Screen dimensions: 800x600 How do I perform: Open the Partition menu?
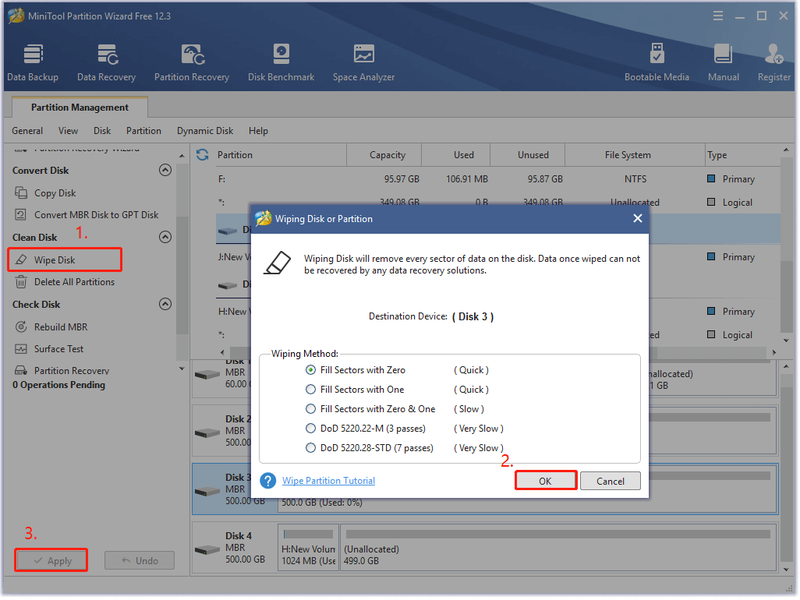[144, 131]
